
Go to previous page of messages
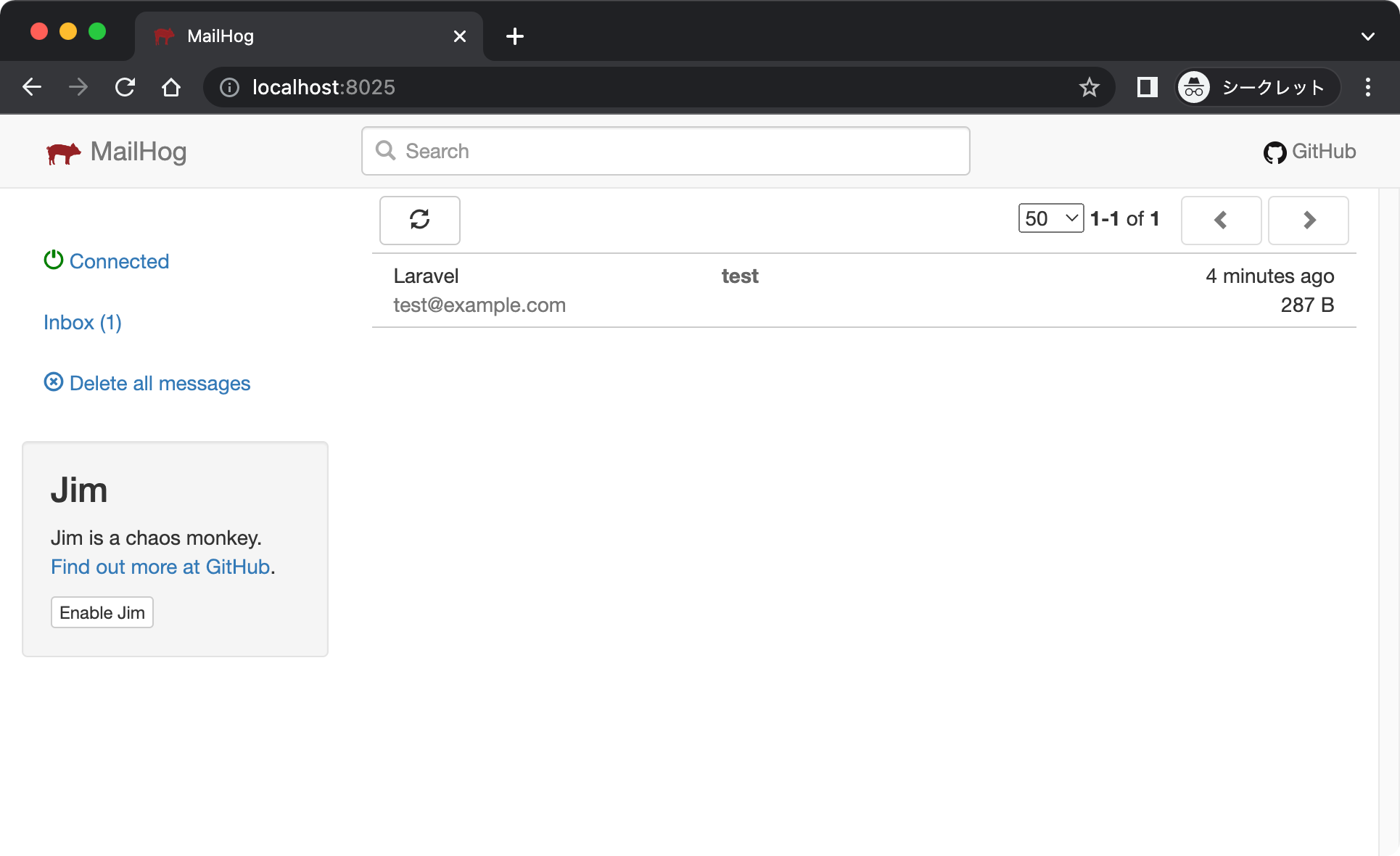click(1221, 220)
